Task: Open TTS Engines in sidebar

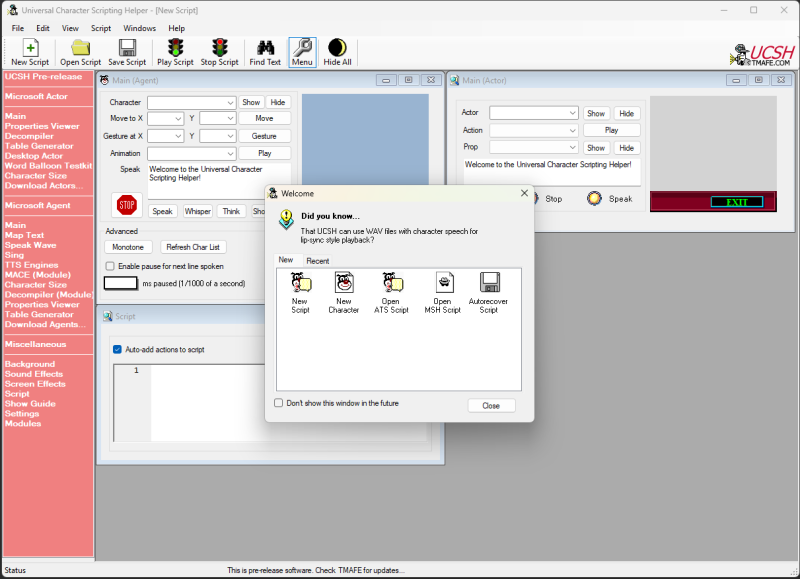Action: click(32, 265)
